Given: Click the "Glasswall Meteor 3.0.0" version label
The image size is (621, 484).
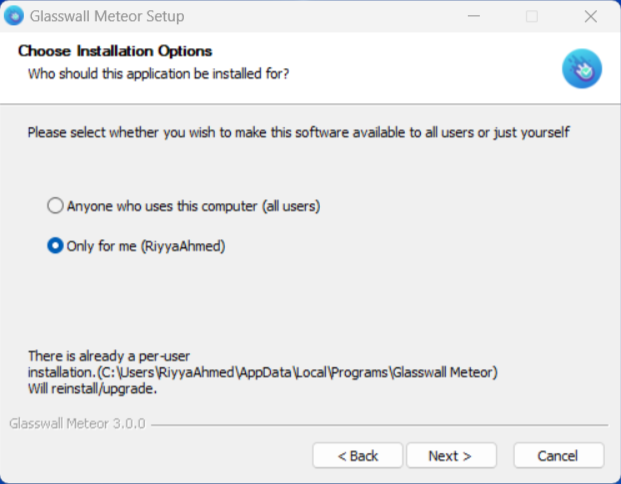Looking at the screenshot, I should (77, 423).
